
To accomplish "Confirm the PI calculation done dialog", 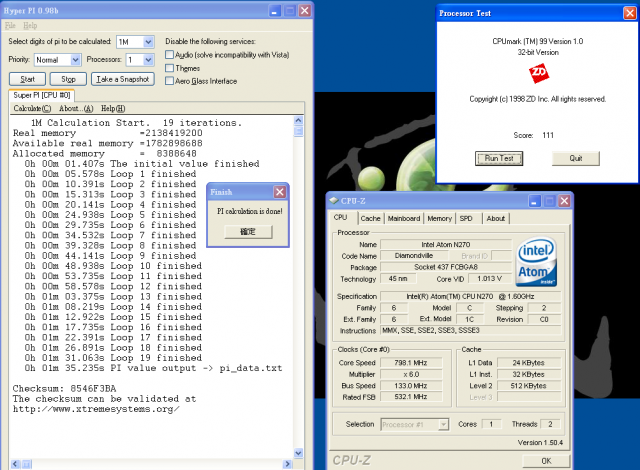I will point(248,232).
